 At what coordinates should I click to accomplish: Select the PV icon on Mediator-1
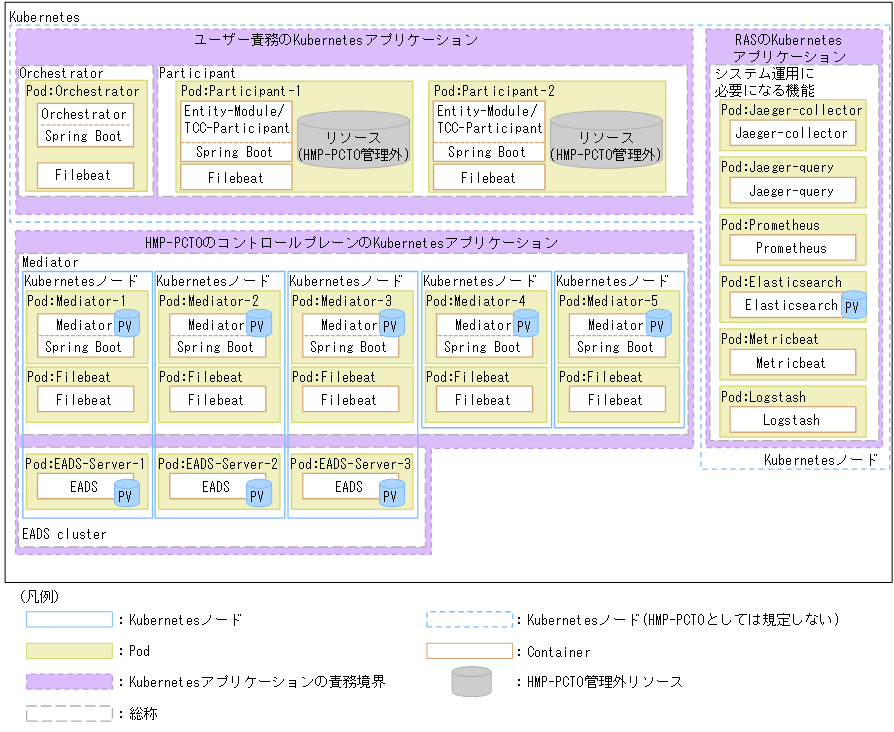click(127, 324)
